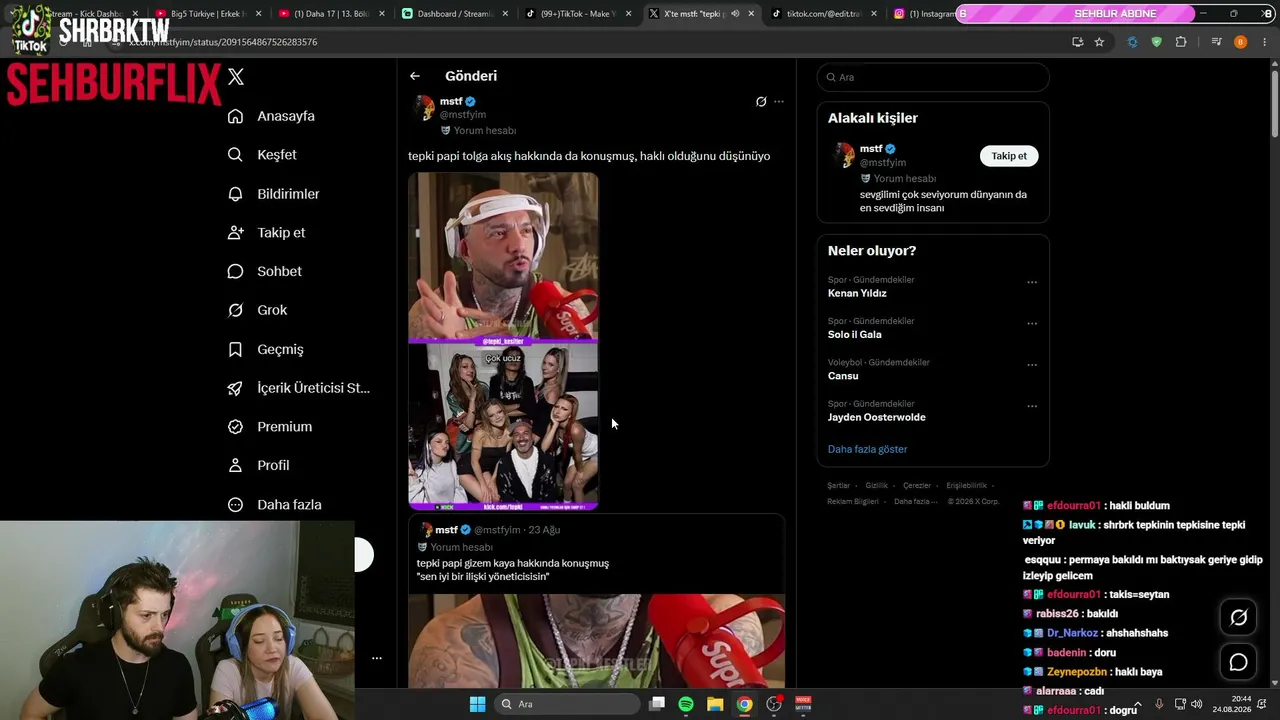Click the X logo in the sidebar

236,77
